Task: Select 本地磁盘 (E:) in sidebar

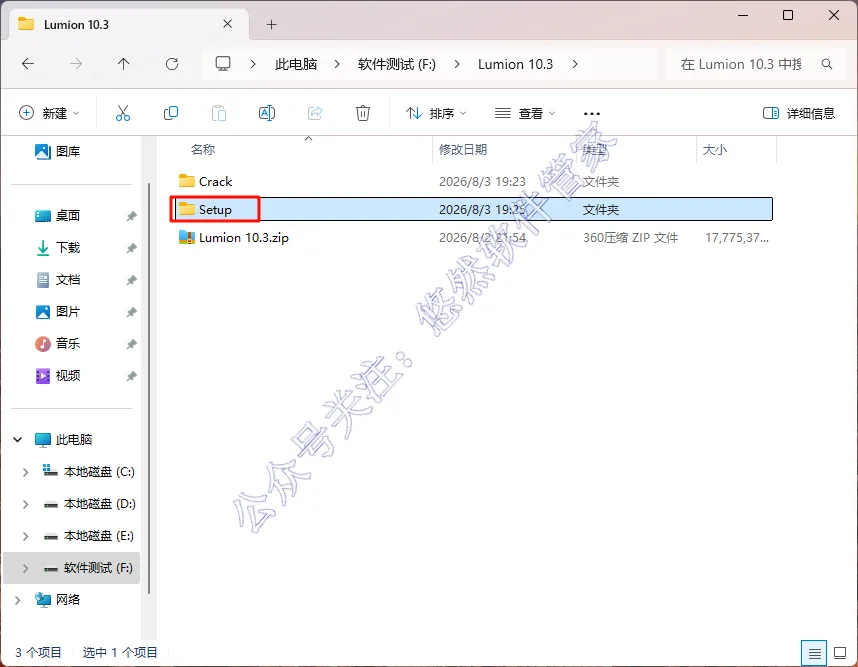Action: [x=98, y=536]
